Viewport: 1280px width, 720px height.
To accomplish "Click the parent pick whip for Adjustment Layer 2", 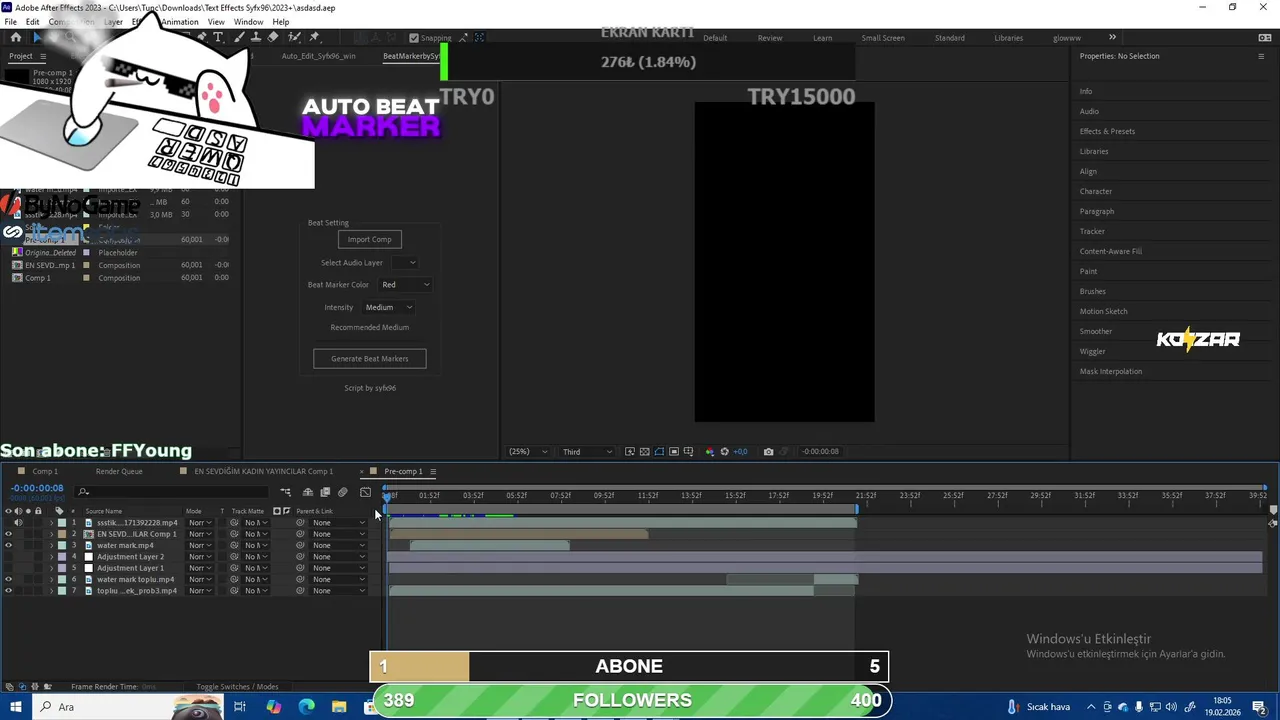I will [x=300, y=556].
